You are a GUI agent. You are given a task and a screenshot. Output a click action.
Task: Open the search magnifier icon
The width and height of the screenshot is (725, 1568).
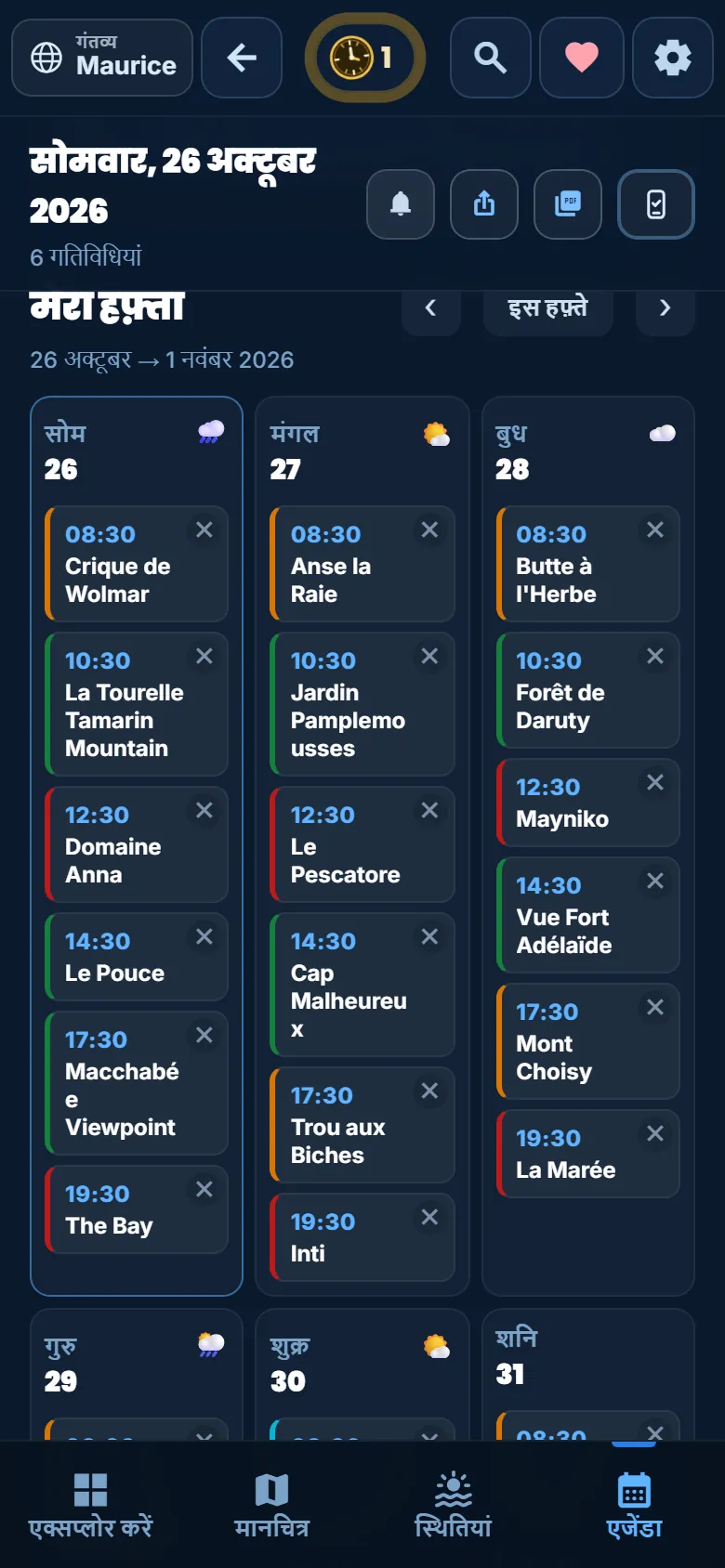491,58
